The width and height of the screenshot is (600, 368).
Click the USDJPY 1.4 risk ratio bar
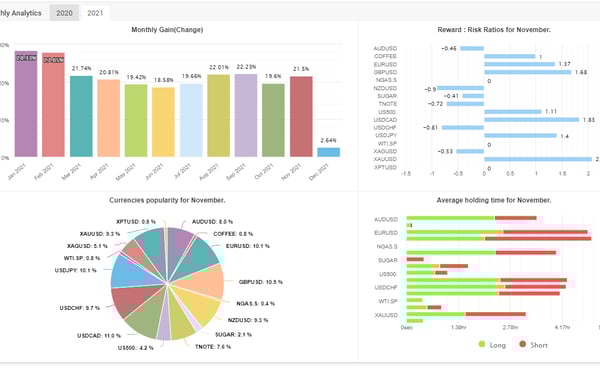pyautogui.click(x=520, y=135)
